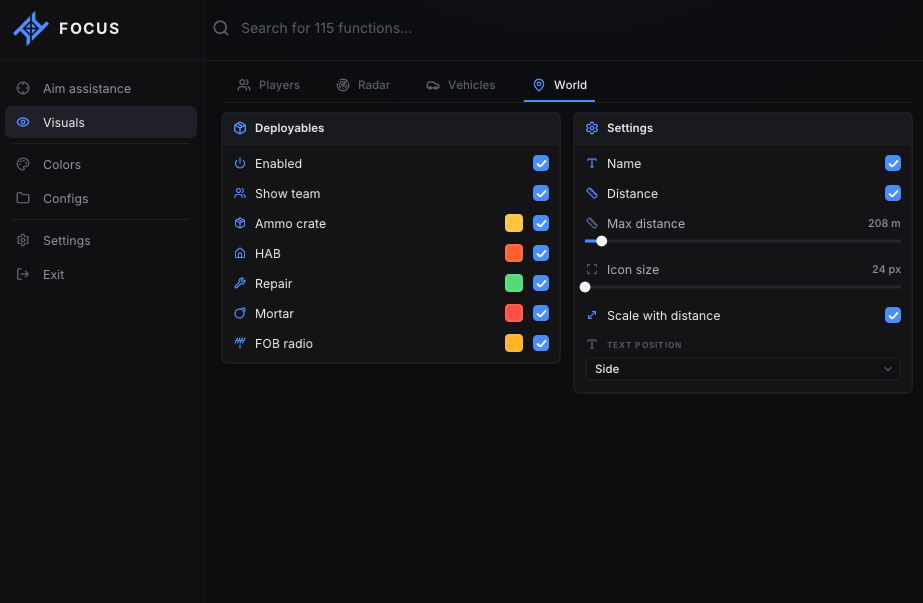Open the Colors page
This screenshot has width=923, height=603.
tap(101, 164)
